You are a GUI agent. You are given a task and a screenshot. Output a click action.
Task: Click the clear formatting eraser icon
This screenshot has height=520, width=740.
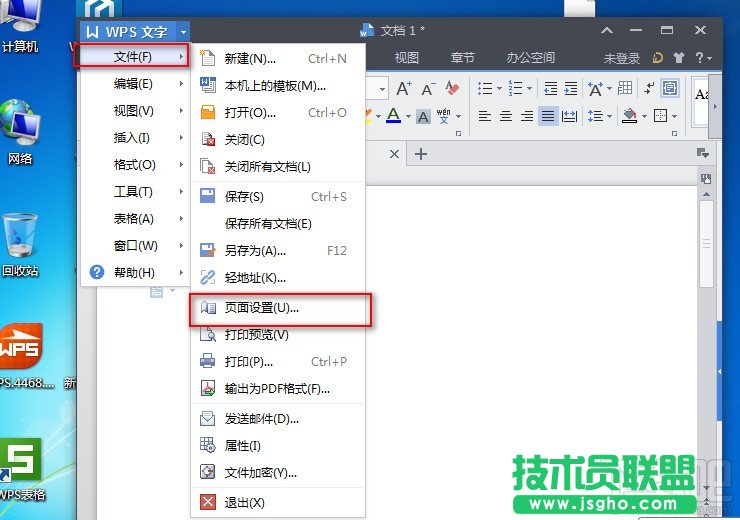[452, 88]
